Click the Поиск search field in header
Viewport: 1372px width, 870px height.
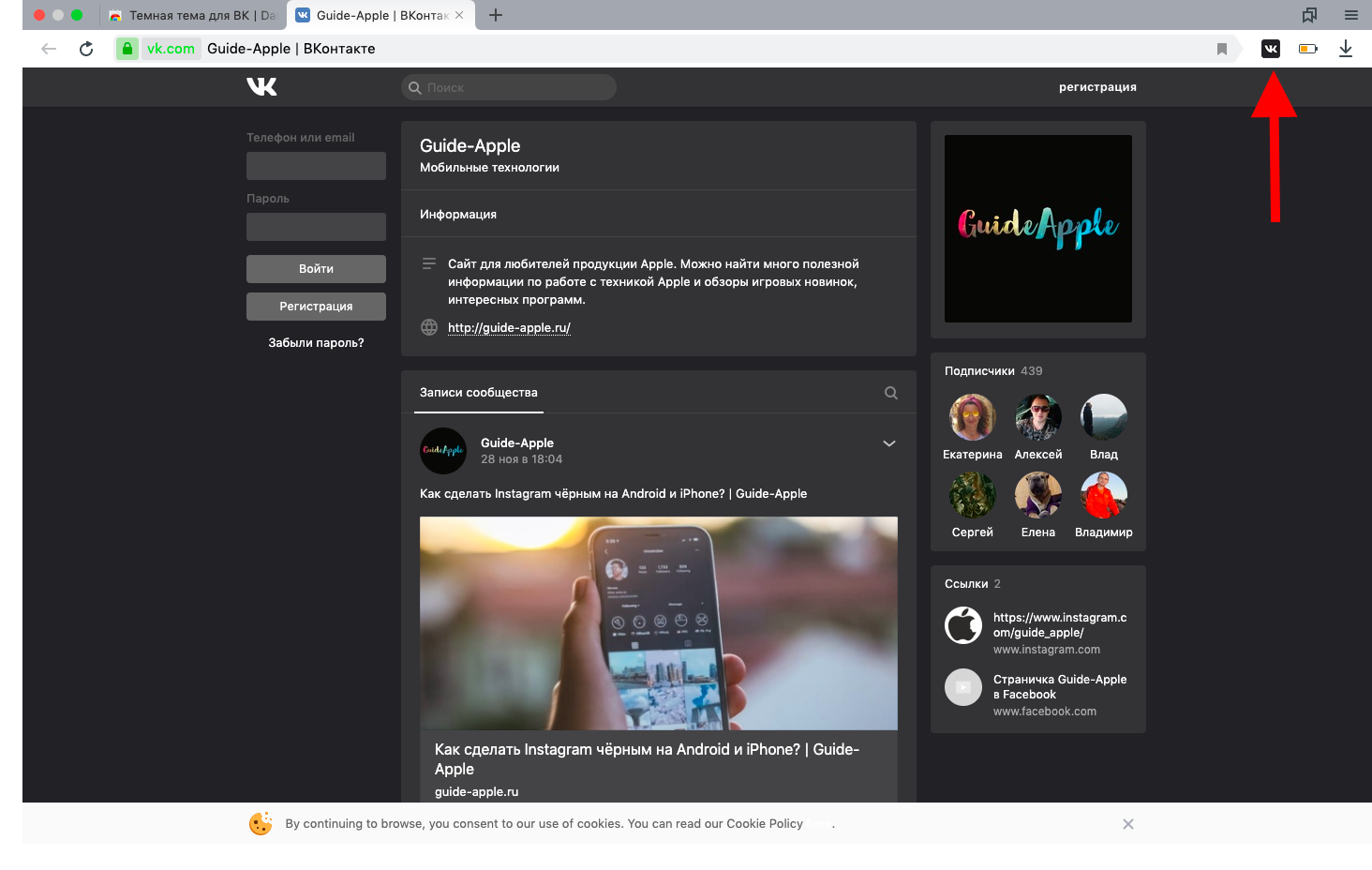[509, 87]
